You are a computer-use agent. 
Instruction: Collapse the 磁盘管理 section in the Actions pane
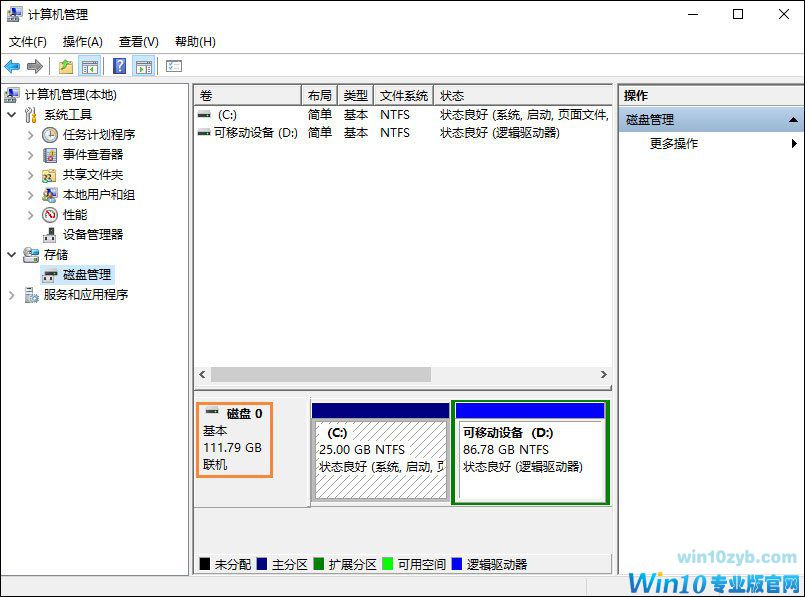(x=793, y=118)
